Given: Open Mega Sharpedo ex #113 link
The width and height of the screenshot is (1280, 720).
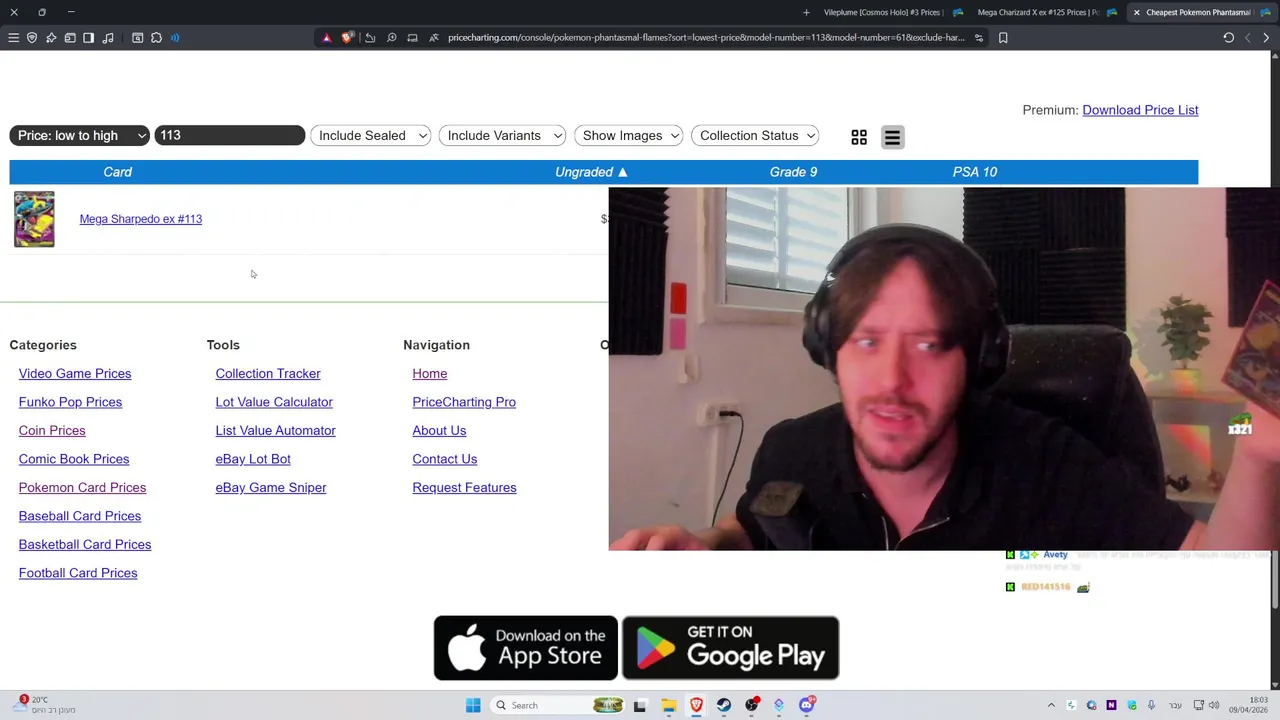Looking at the screenshot, I should click(x=141, y=219).
